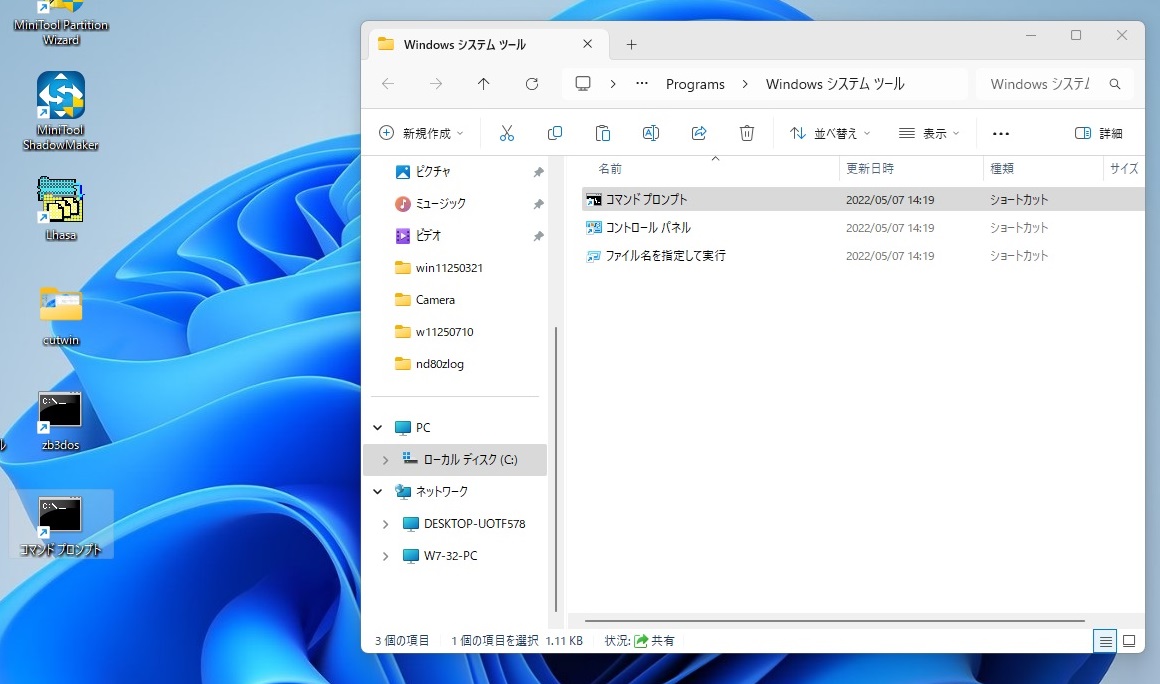The width and height of the screenshot is (1160, 684).
Task: Expand the W7-32-PC node
Action: (x=385, y=556)
